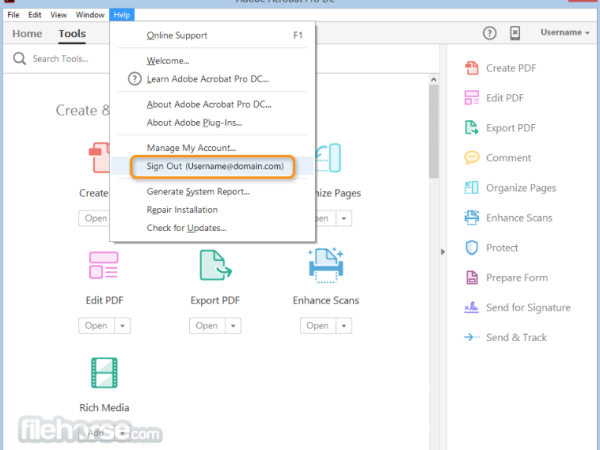Switch to the Home tab

[27, 34]
